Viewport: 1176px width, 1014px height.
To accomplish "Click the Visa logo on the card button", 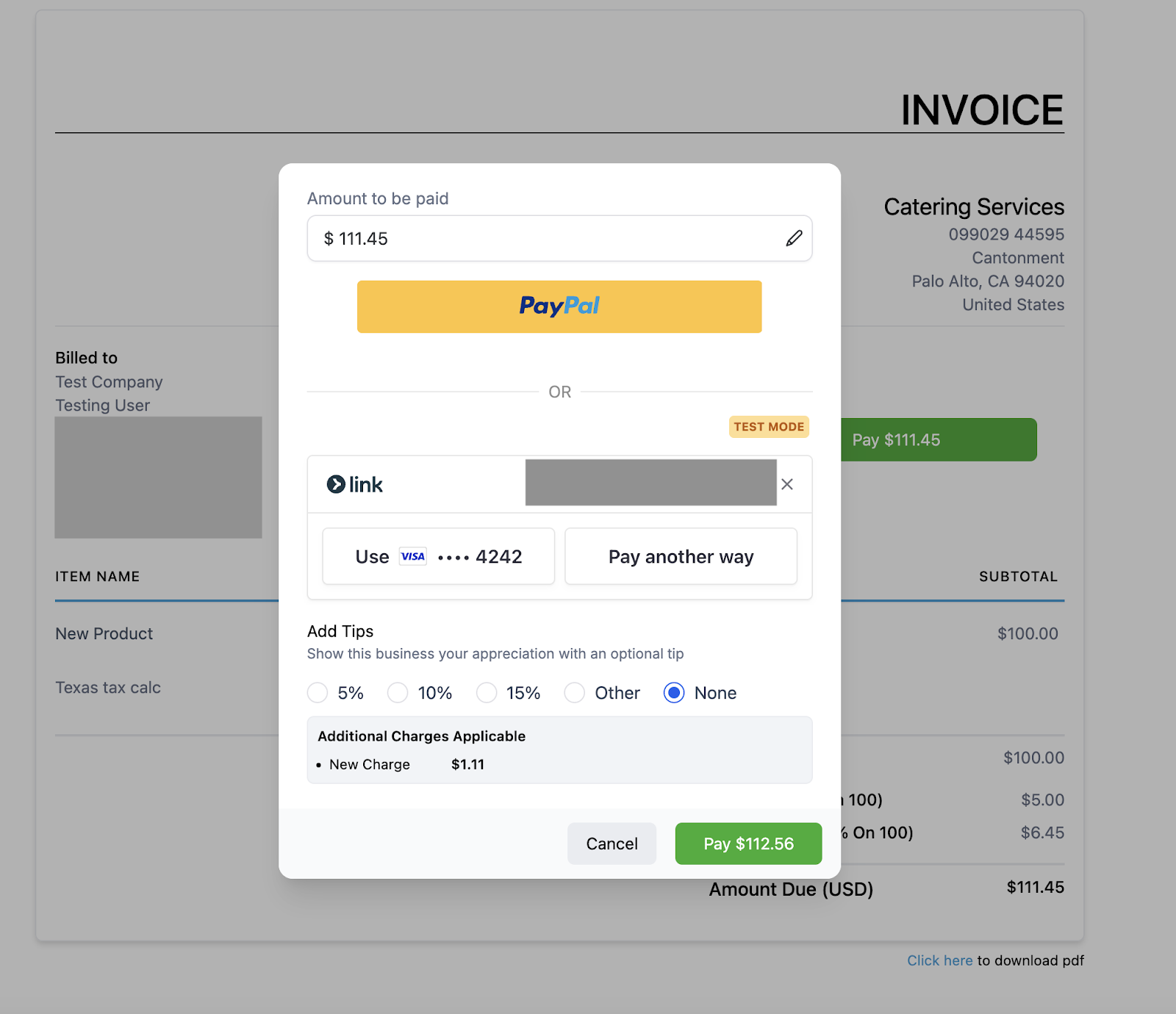I will coord(412,556).
